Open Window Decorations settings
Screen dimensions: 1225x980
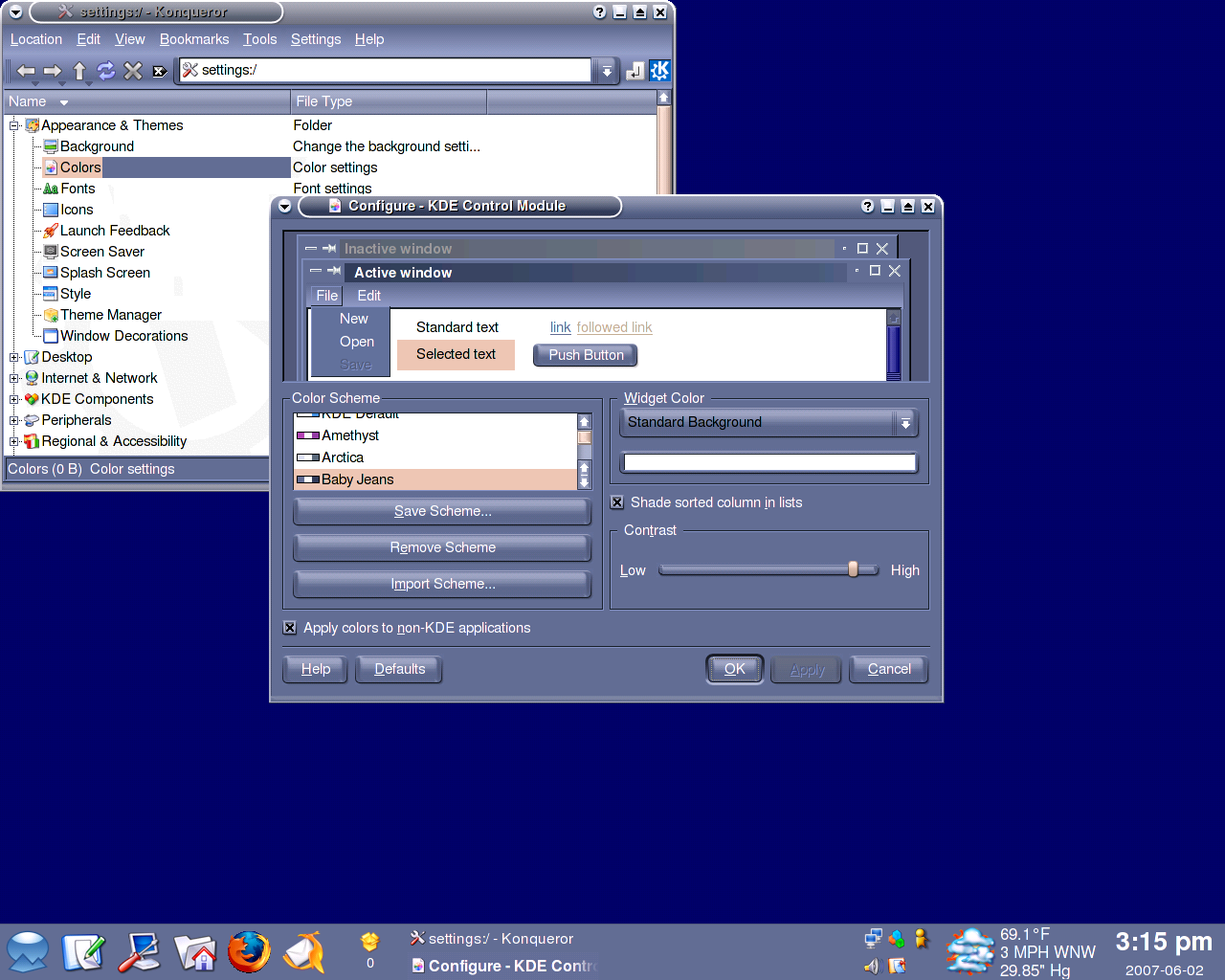coord(124,336)
